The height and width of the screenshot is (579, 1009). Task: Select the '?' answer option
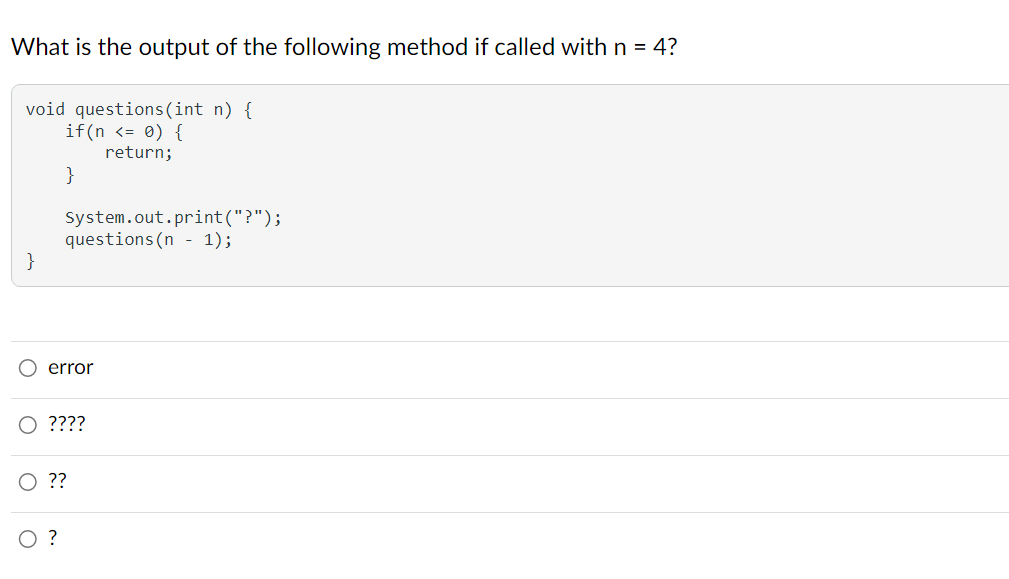(52, 538)
